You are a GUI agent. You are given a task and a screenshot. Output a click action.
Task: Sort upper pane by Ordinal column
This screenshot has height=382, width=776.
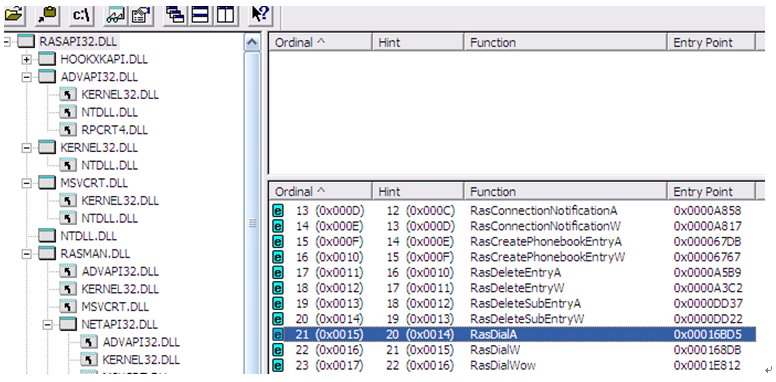pyautogui.click(x=320, y=43)
